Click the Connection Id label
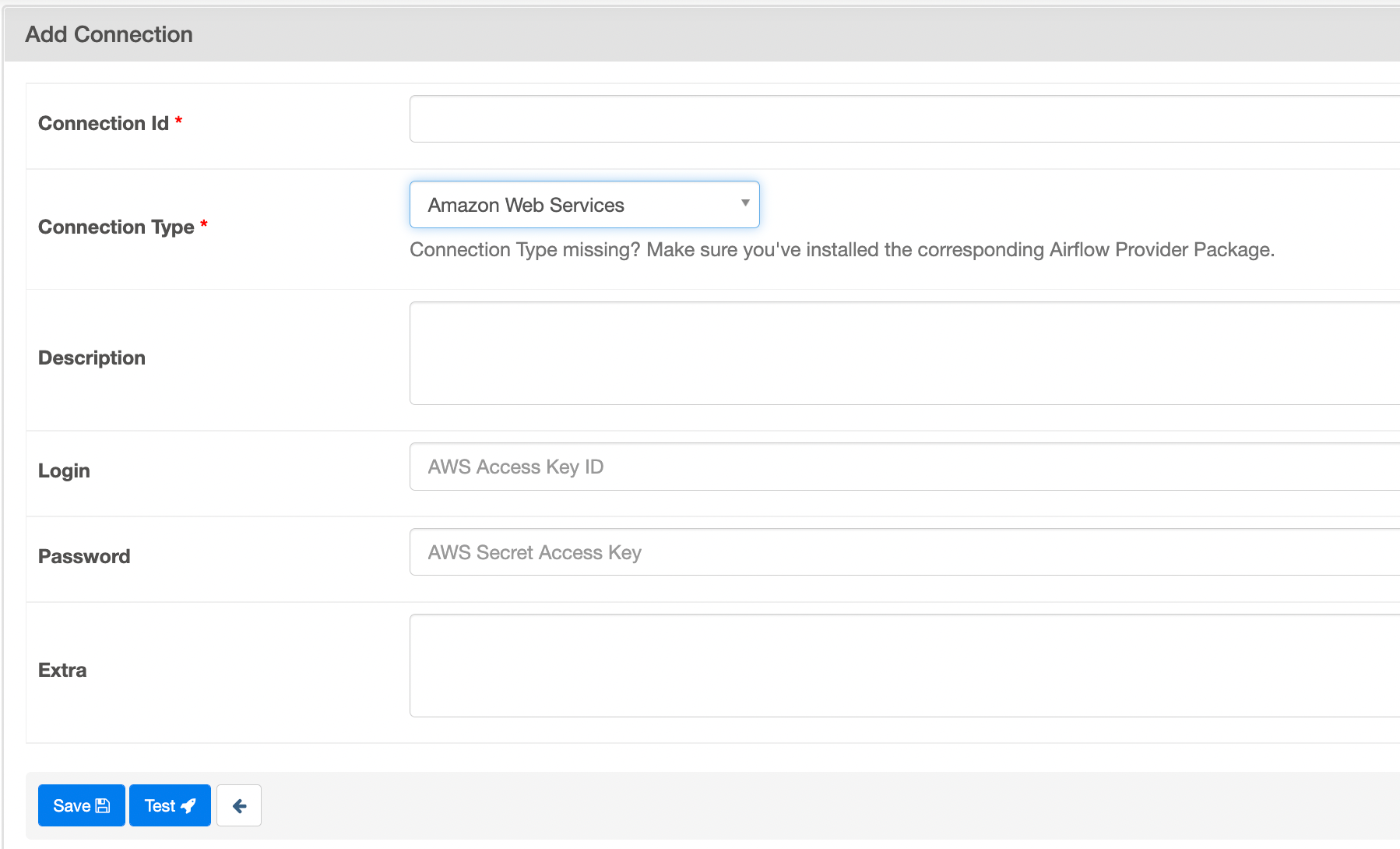 104,123
